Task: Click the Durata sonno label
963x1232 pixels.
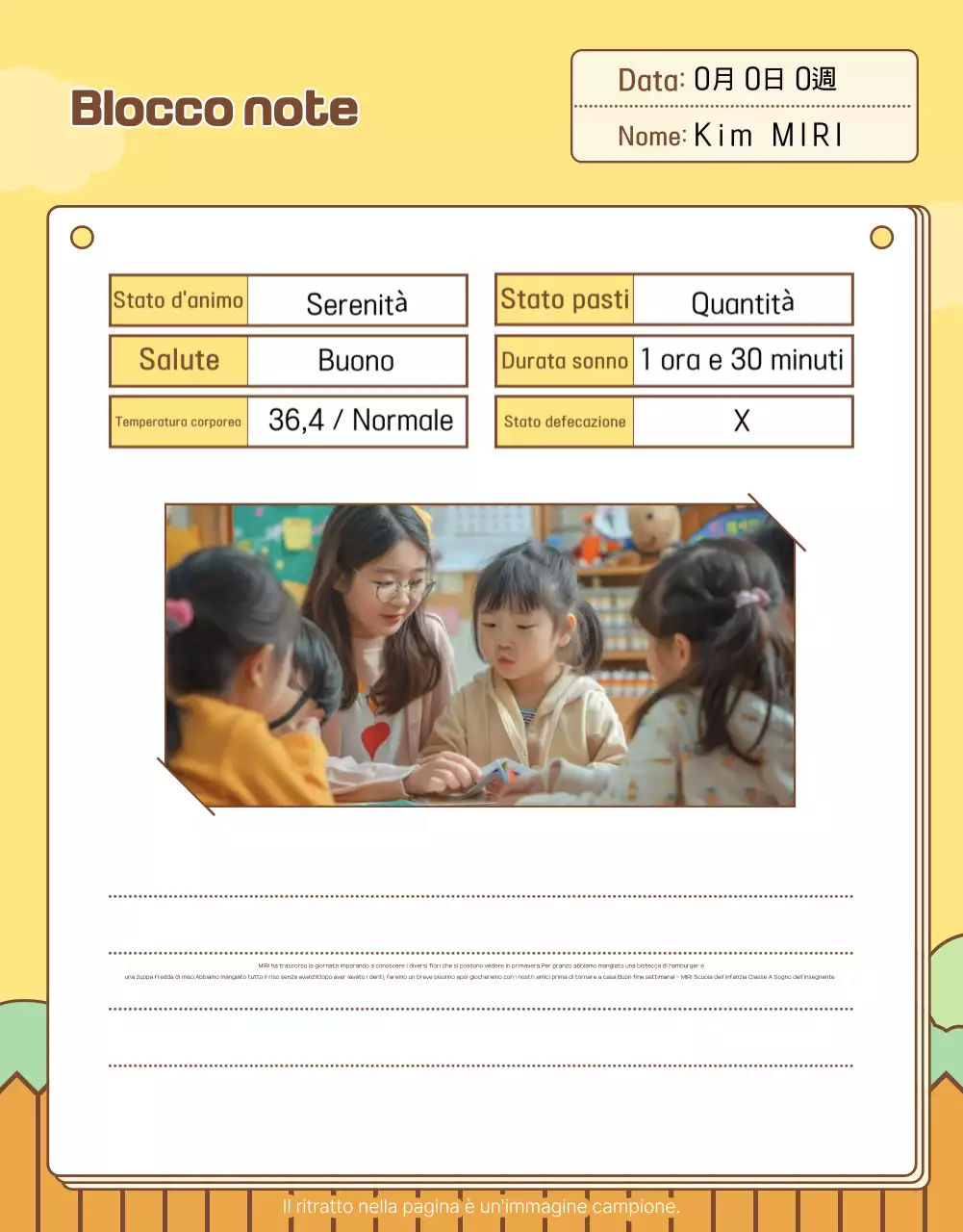Action: pyautogui.click(x=565, y=361)
